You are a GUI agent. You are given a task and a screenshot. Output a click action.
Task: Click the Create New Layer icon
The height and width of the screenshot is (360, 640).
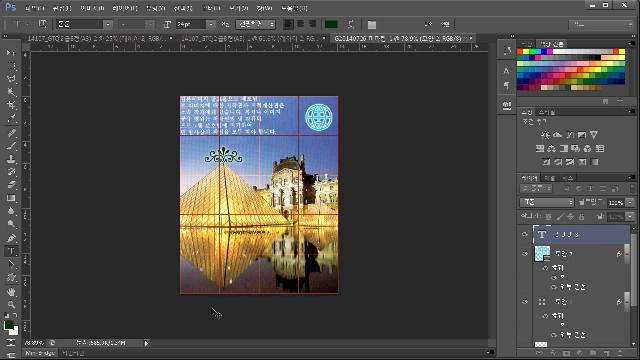(606, 353)
